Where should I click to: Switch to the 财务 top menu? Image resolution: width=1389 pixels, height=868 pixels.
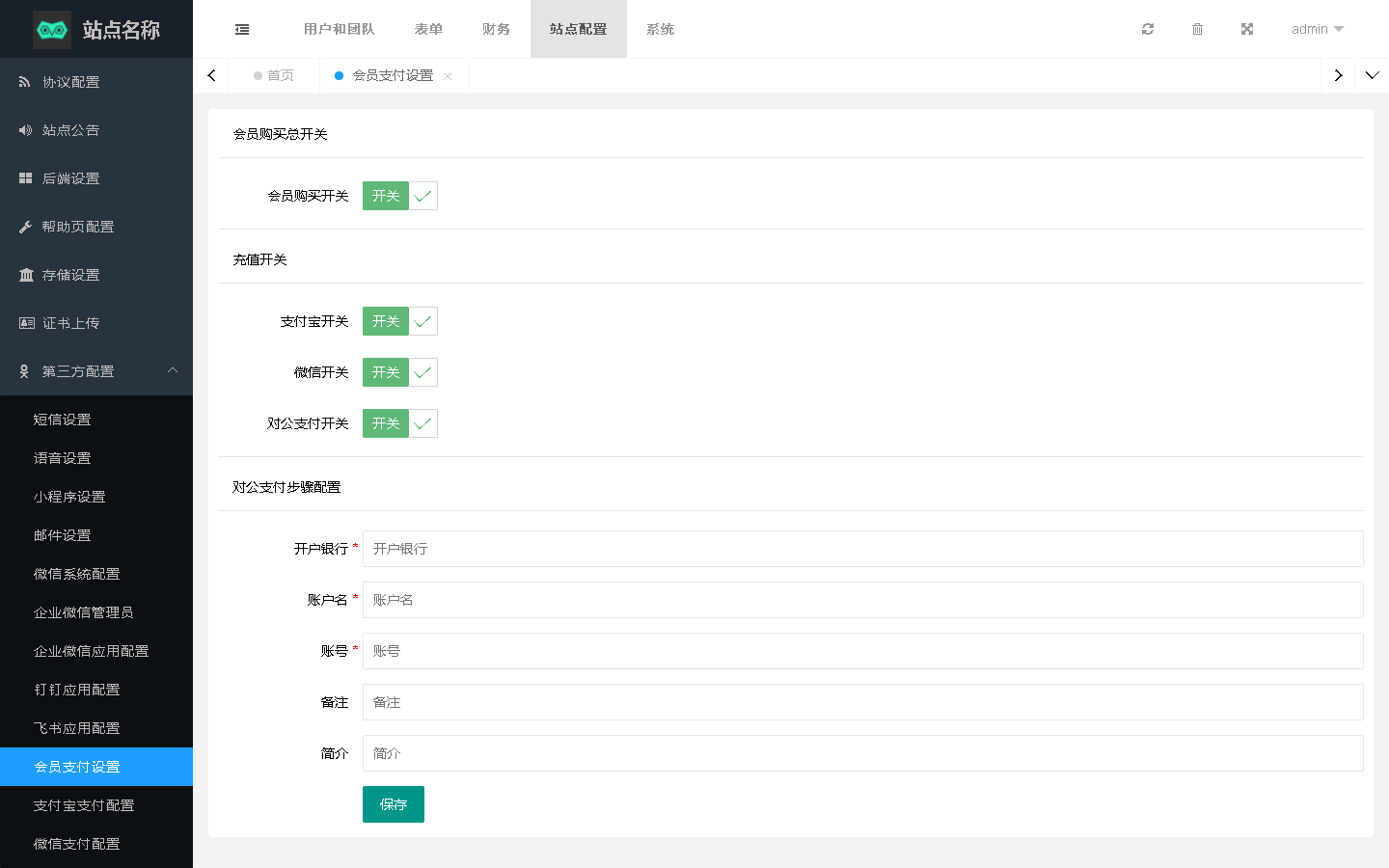(496, 29)
